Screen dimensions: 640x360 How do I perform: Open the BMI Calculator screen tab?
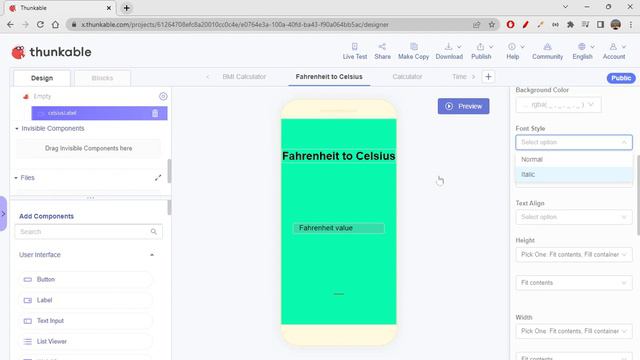pos(244,77)
